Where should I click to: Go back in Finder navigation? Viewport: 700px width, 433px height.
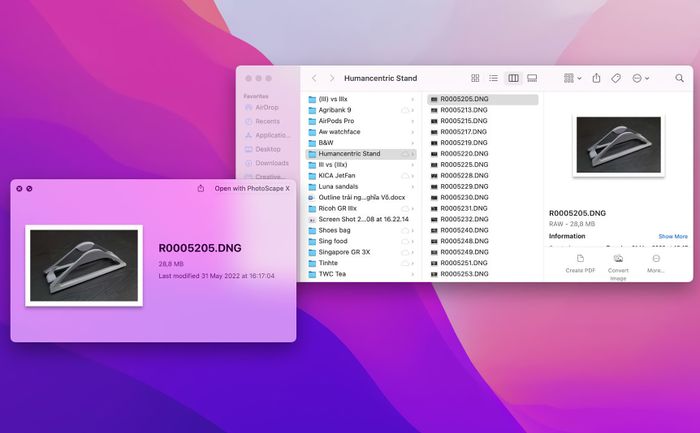click(314, 78)
